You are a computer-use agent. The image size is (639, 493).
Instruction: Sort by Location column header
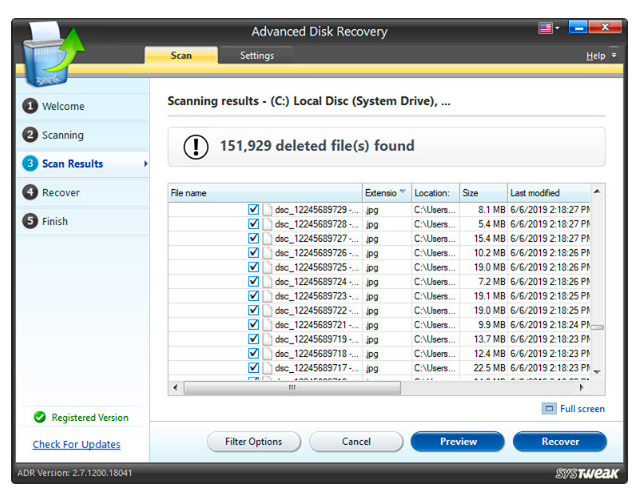435,193
